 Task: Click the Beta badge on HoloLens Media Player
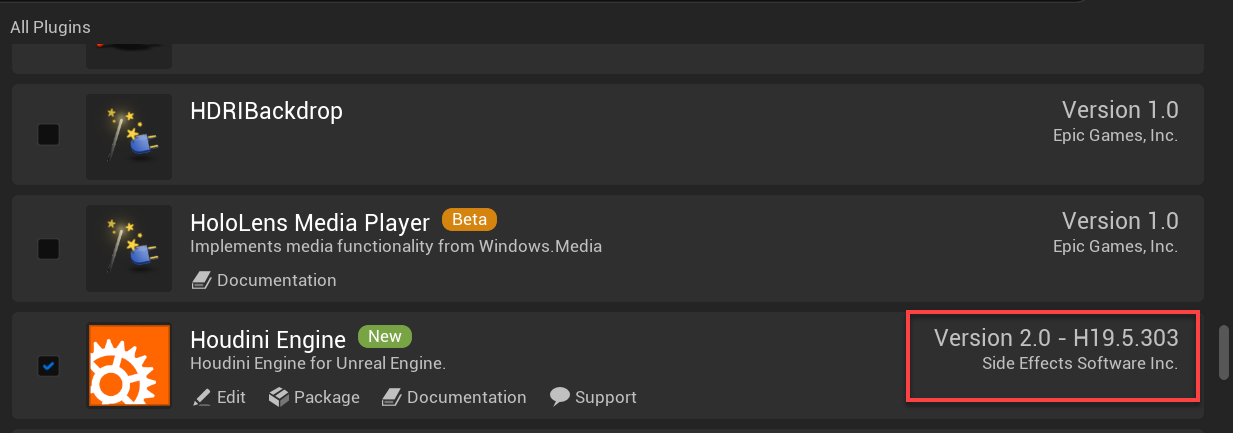coord(469,219)
